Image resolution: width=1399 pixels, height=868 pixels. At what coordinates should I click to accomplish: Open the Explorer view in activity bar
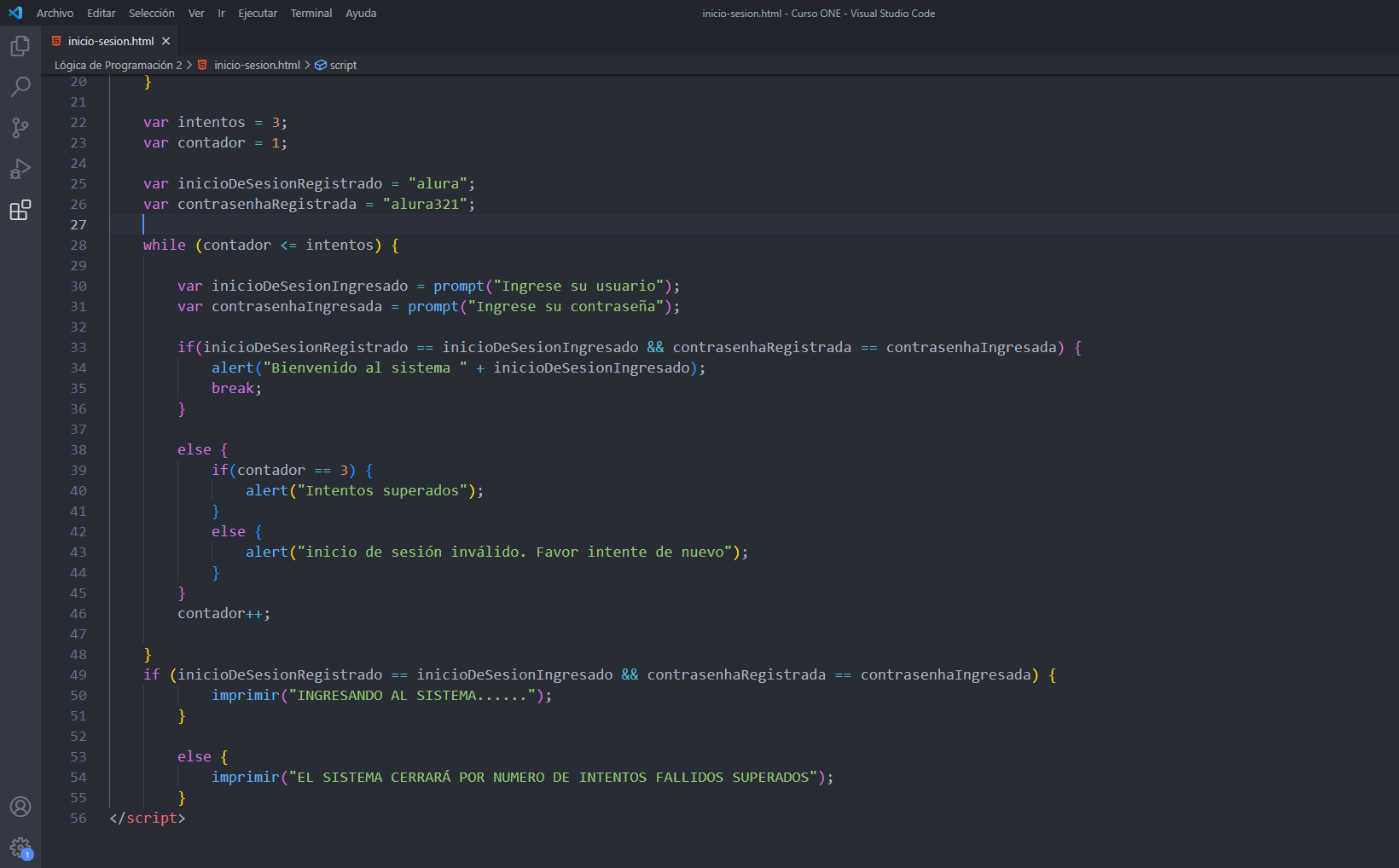[x=20, y=45]
